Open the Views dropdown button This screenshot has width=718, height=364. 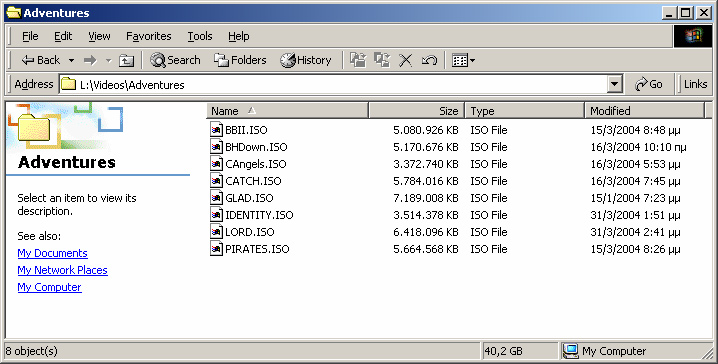click(463, 60)
